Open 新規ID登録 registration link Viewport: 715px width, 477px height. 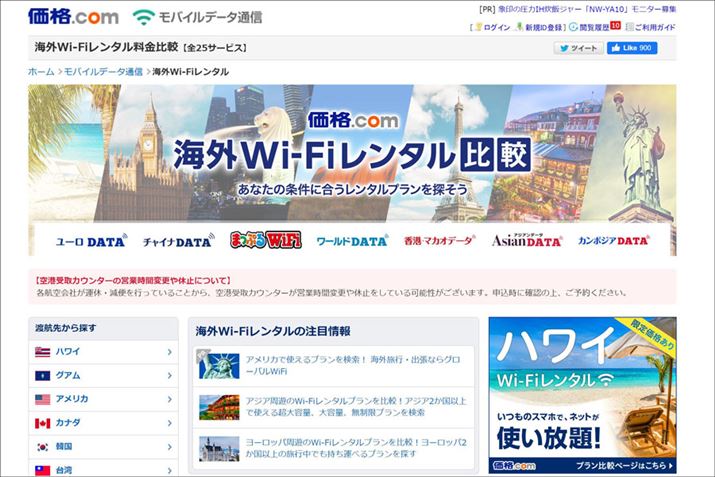click(x=543, y=27)
